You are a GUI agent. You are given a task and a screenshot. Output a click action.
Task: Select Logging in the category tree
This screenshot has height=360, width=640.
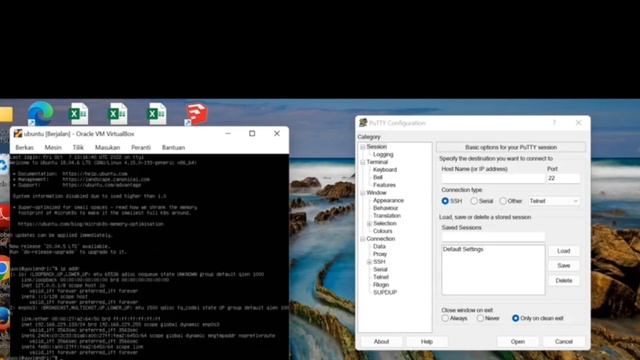[383, 154]
